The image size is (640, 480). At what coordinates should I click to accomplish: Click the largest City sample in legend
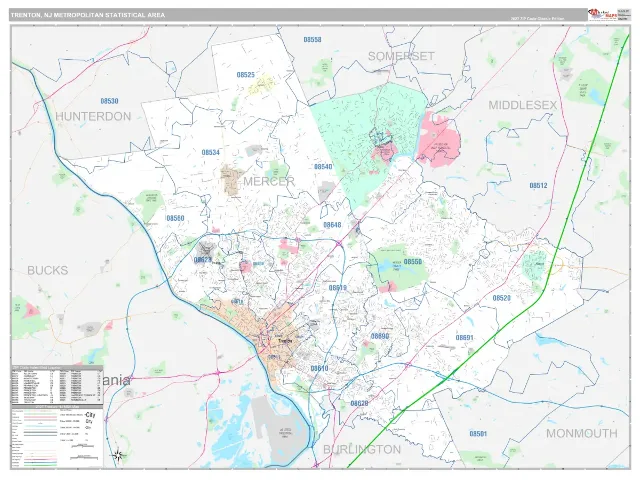coord(90,415)
